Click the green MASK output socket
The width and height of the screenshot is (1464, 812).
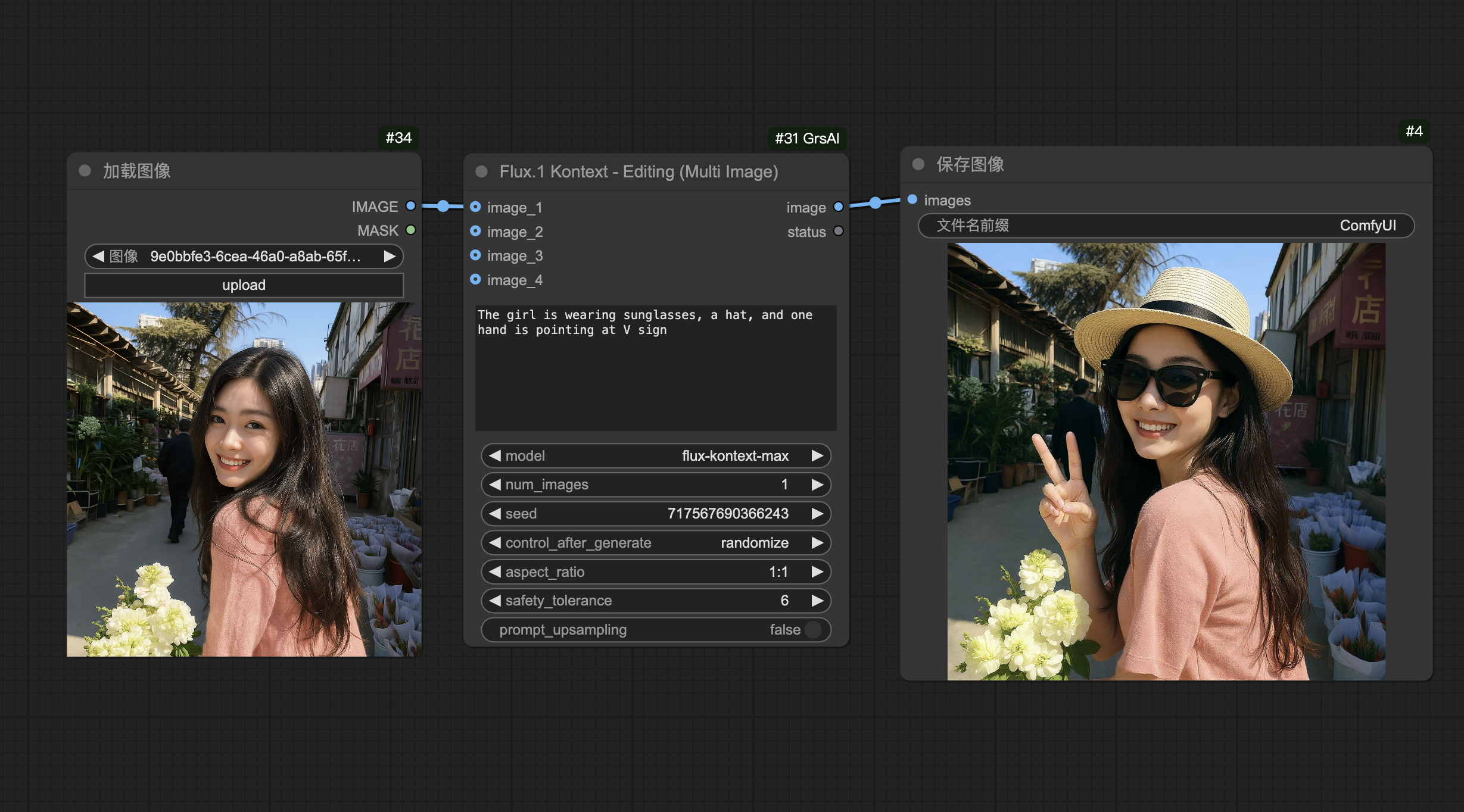point(410,230)
